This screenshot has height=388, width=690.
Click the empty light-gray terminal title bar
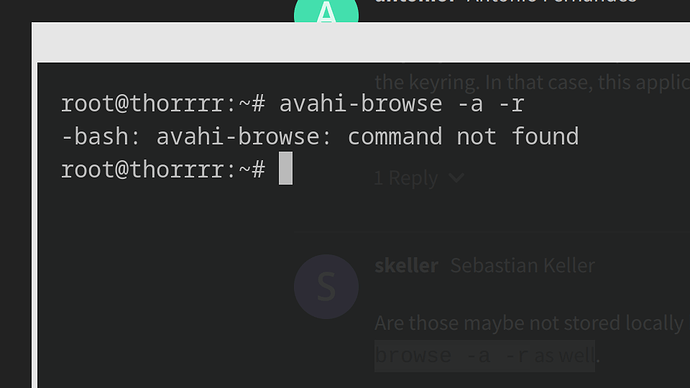pyautogui.click(x=363, y=43)
